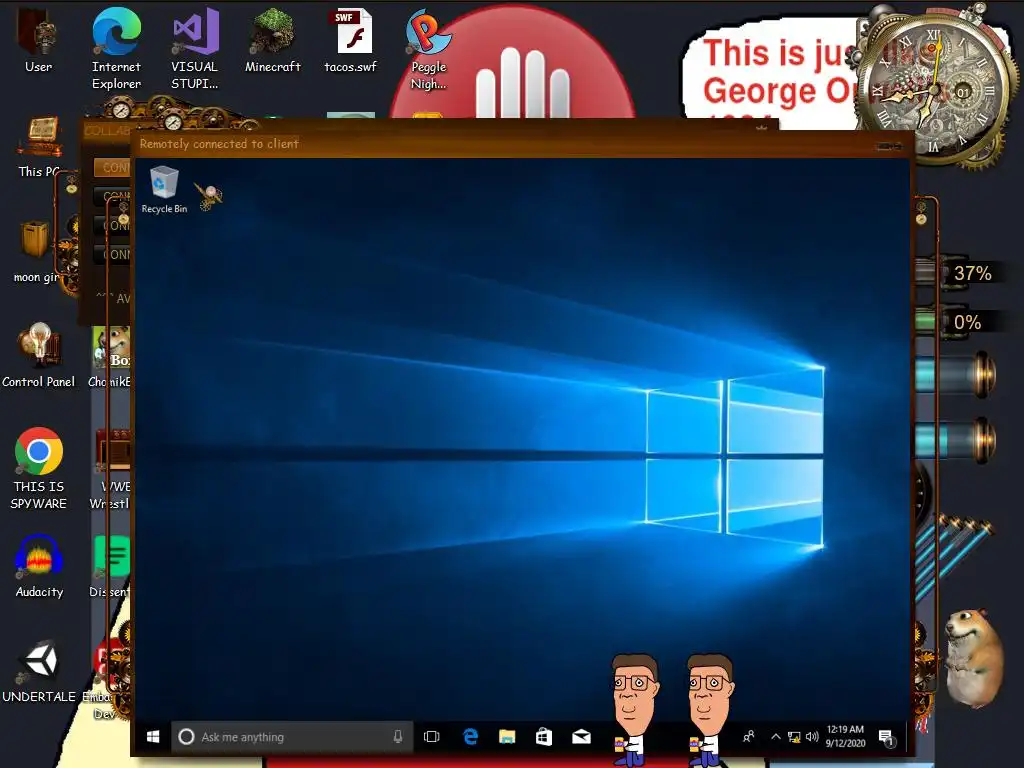This screenshot has width=1024, height=768.
Task: Activate the Cortana microphone icon
Action: (398, 737)
